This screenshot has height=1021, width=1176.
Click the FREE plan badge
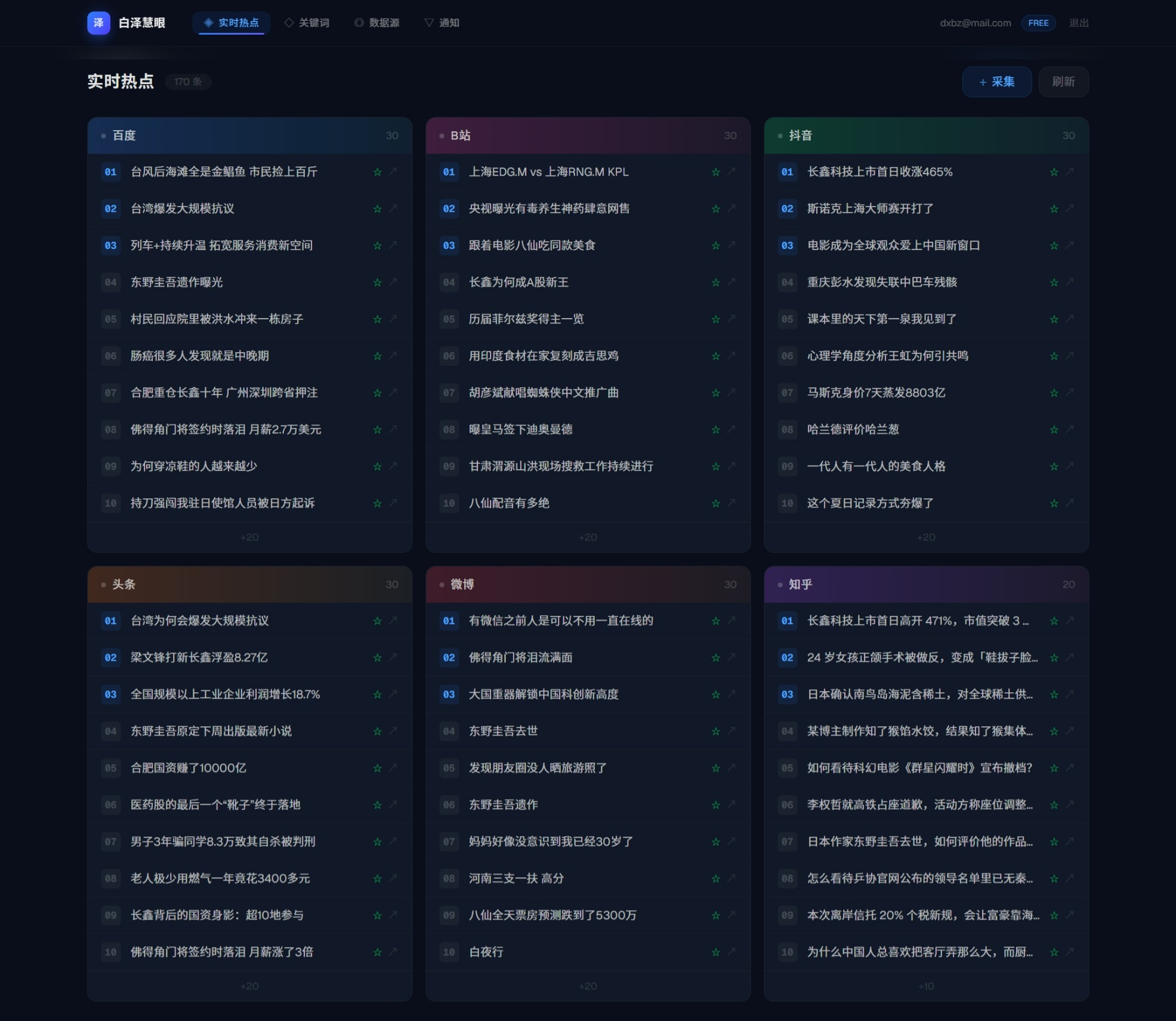(x=1038, y=23)
